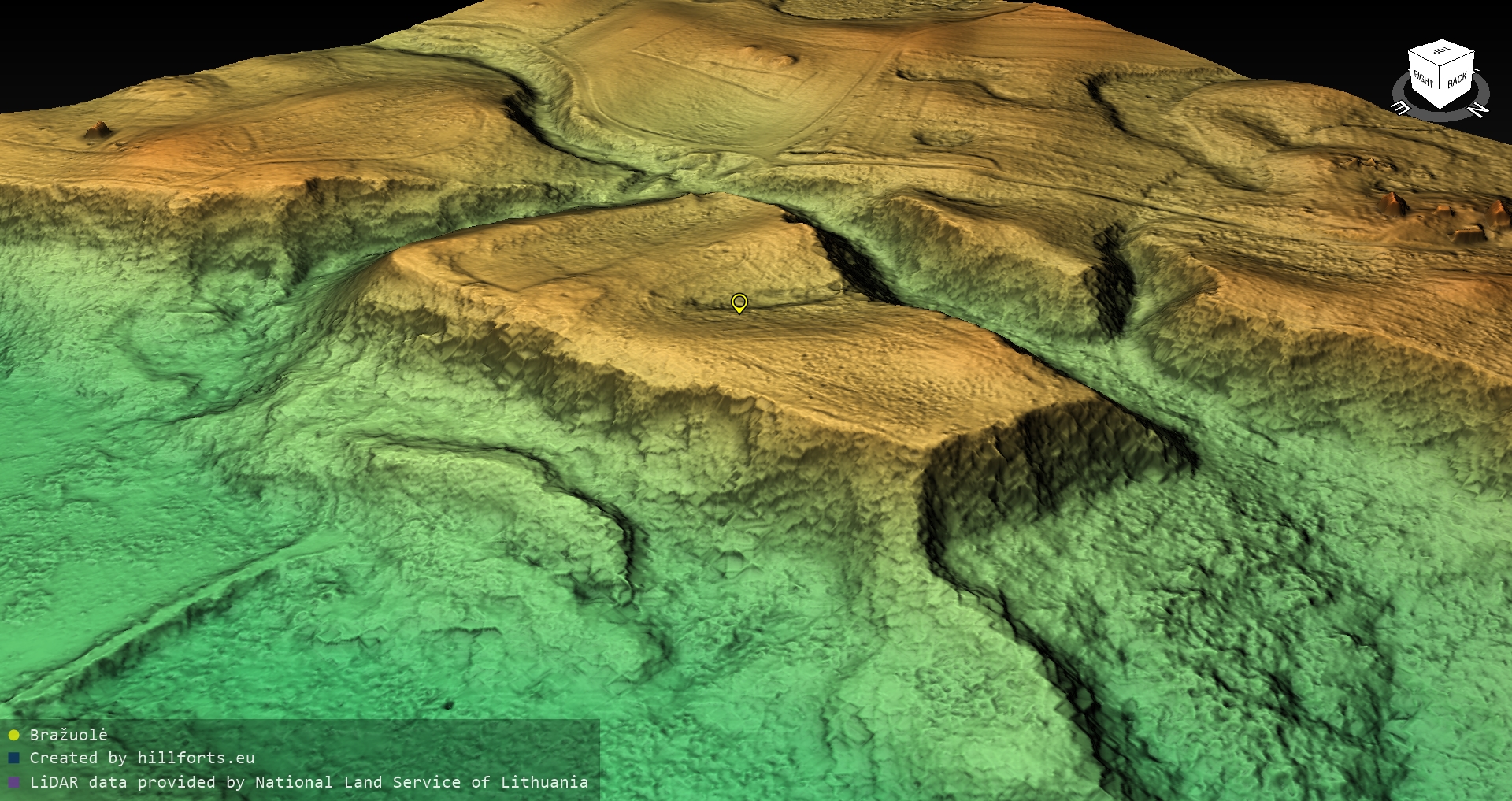Screen dimensions: 1512x801
Task: Click the N compass letter below the cube
Action: (1478, 110)
